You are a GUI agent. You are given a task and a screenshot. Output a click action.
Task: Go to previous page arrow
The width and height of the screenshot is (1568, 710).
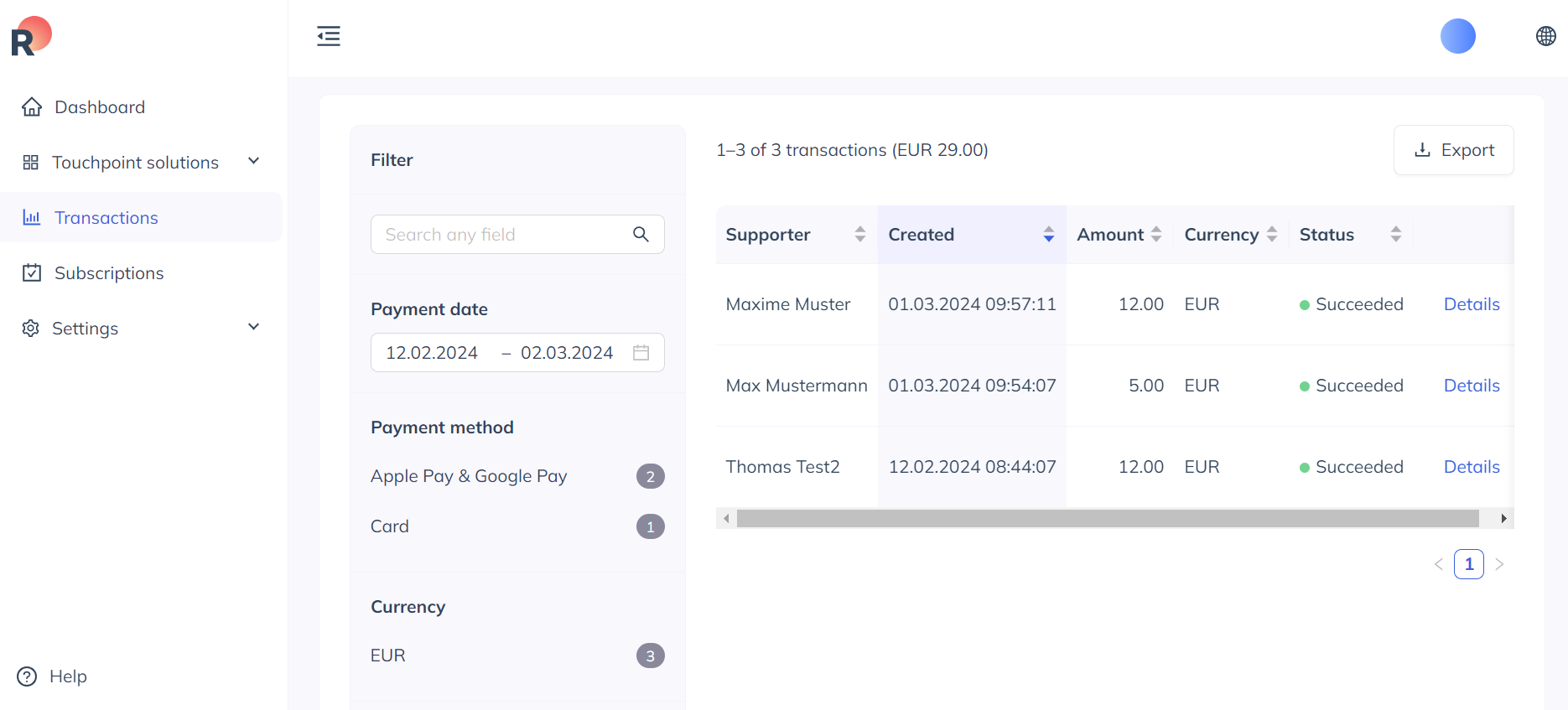pyautogui.click(x=1439, y=564)
